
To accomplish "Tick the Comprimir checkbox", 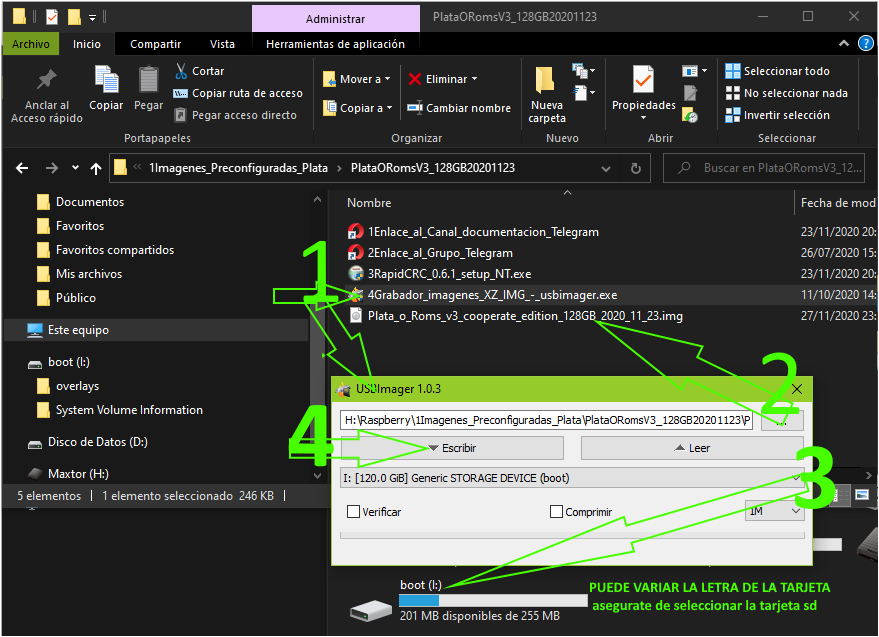I will point(556,512).
